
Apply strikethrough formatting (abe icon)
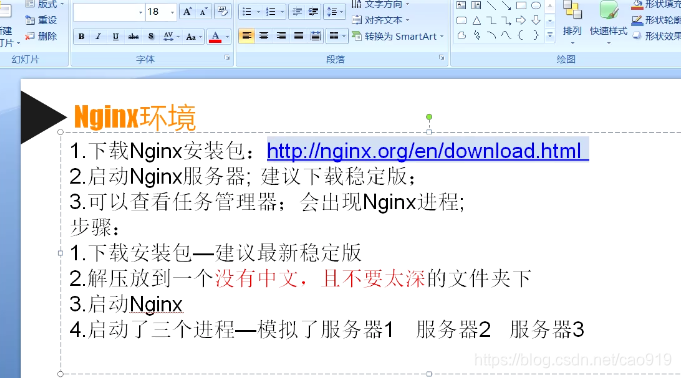tap(133, 36)
